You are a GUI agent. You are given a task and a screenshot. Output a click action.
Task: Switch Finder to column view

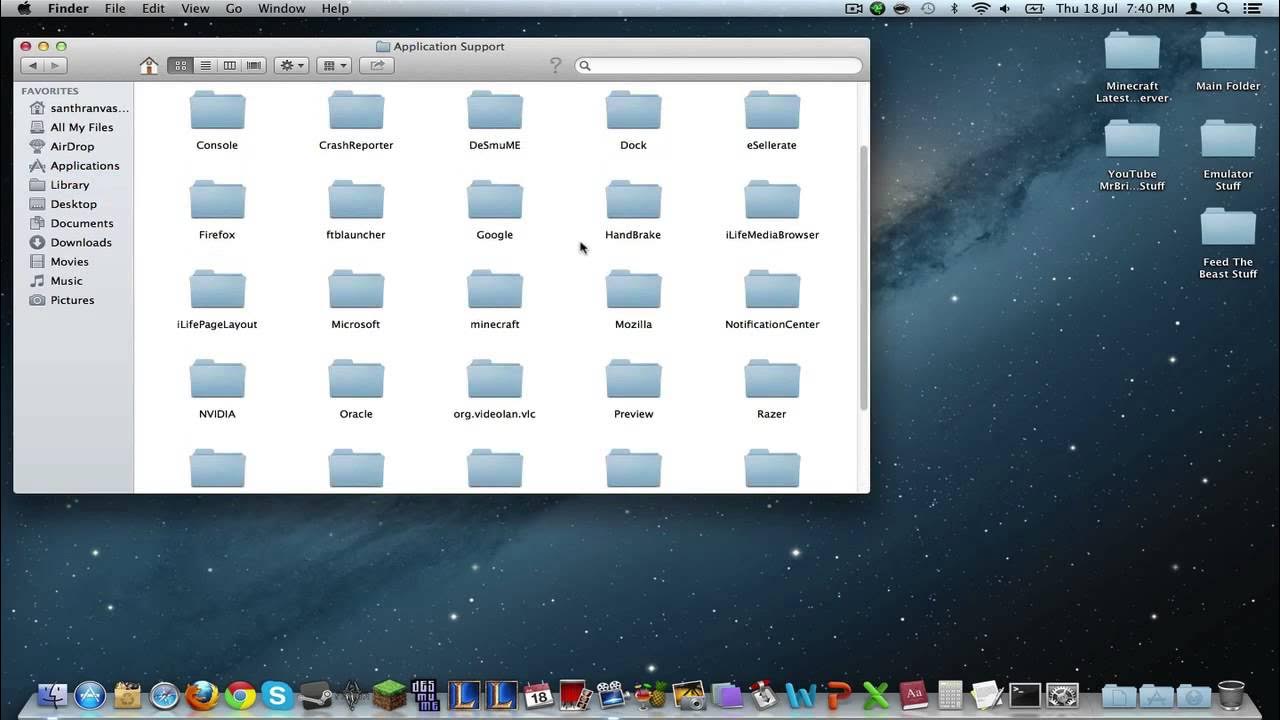pyautogui.click(x=230, y=65)
